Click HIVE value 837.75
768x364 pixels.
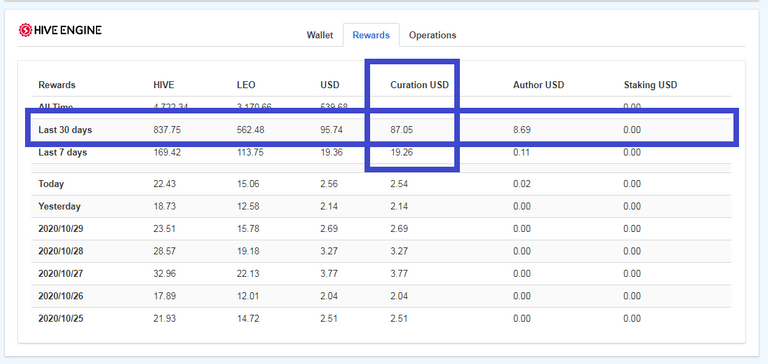tap(166, 130)
